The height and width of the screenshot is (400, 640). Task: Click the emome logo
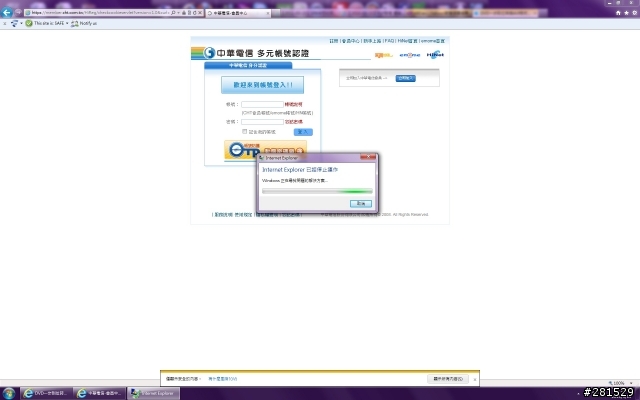click(410, 55)
